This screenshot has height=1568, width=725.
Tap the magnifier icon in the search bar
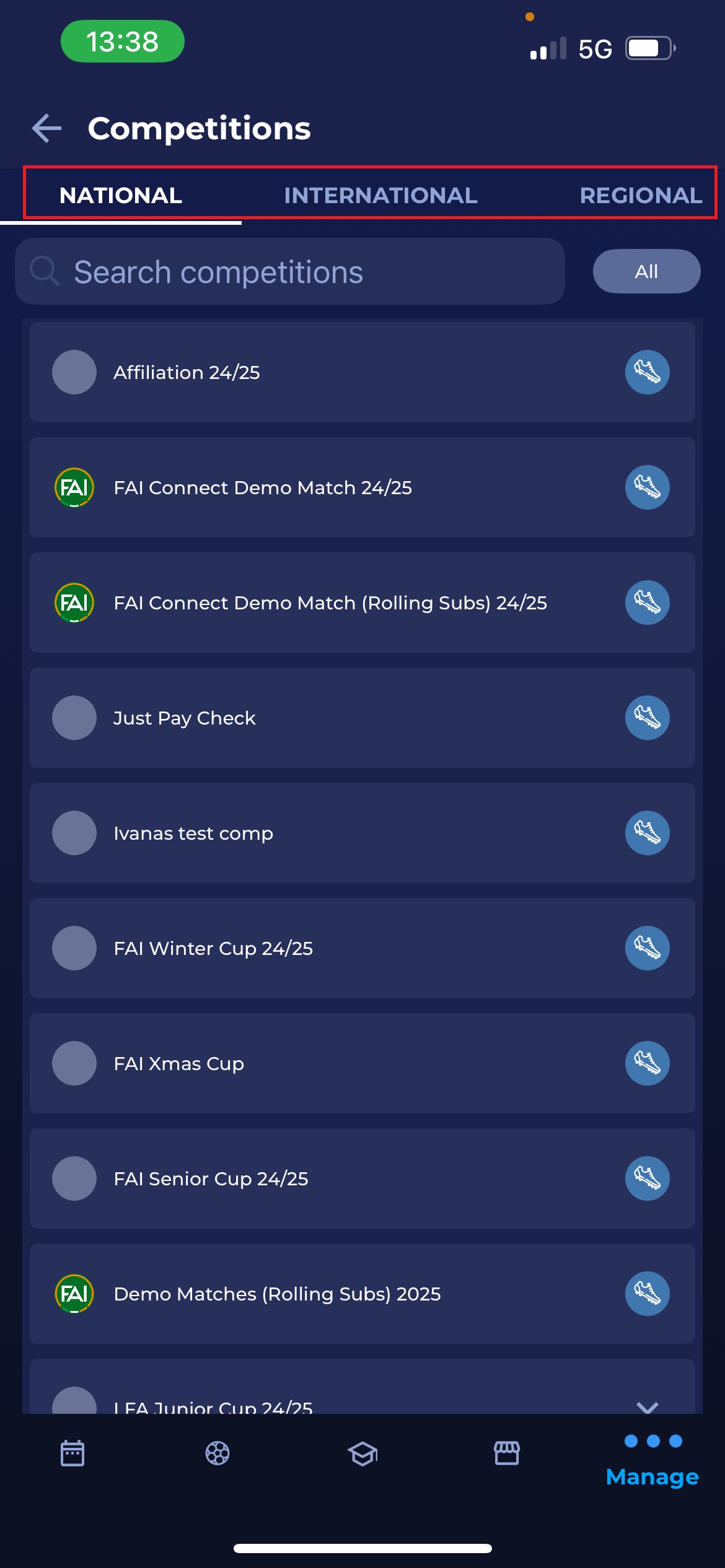pos(45,271)
